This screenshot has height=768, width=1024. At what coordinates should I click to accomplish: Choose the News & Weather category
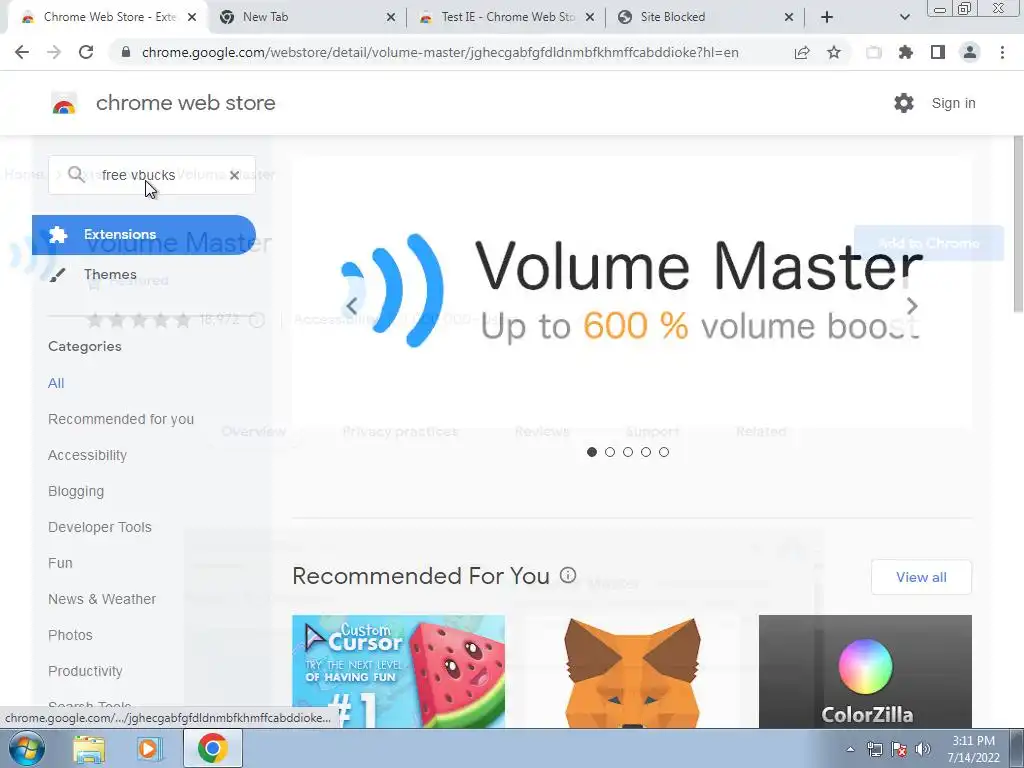click(x=102, y=599)
